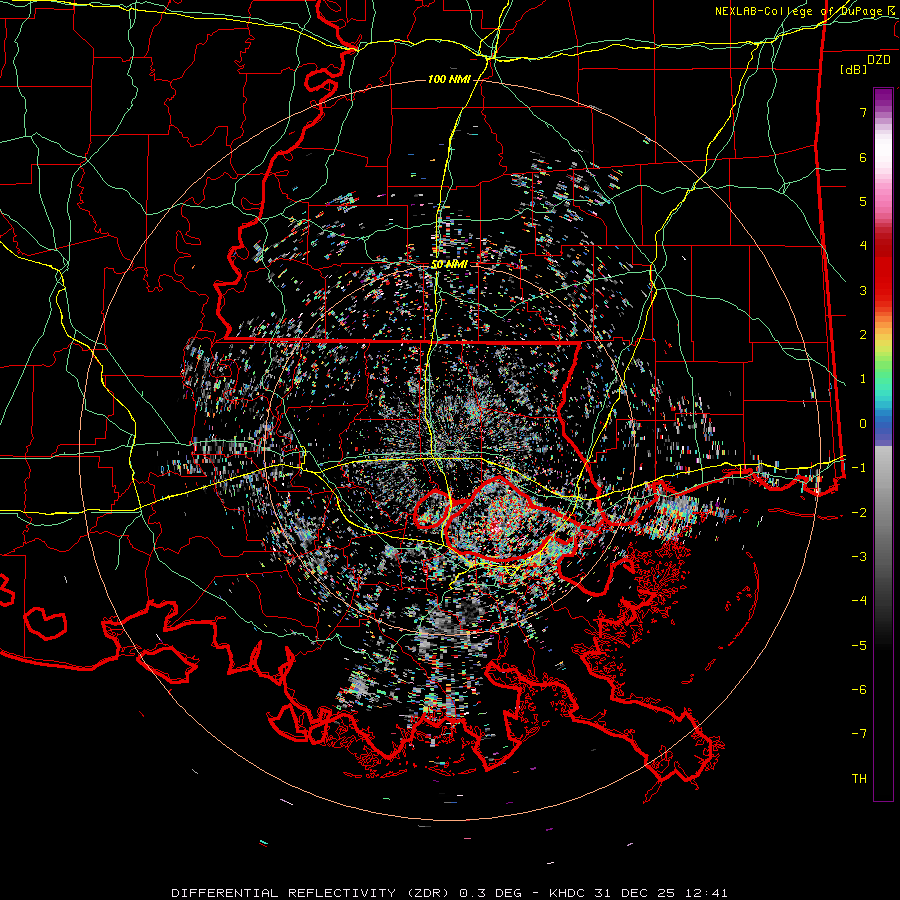Click the 1 value on color scale
Screen dimensions: 900x900
click(x=863, y=378)
